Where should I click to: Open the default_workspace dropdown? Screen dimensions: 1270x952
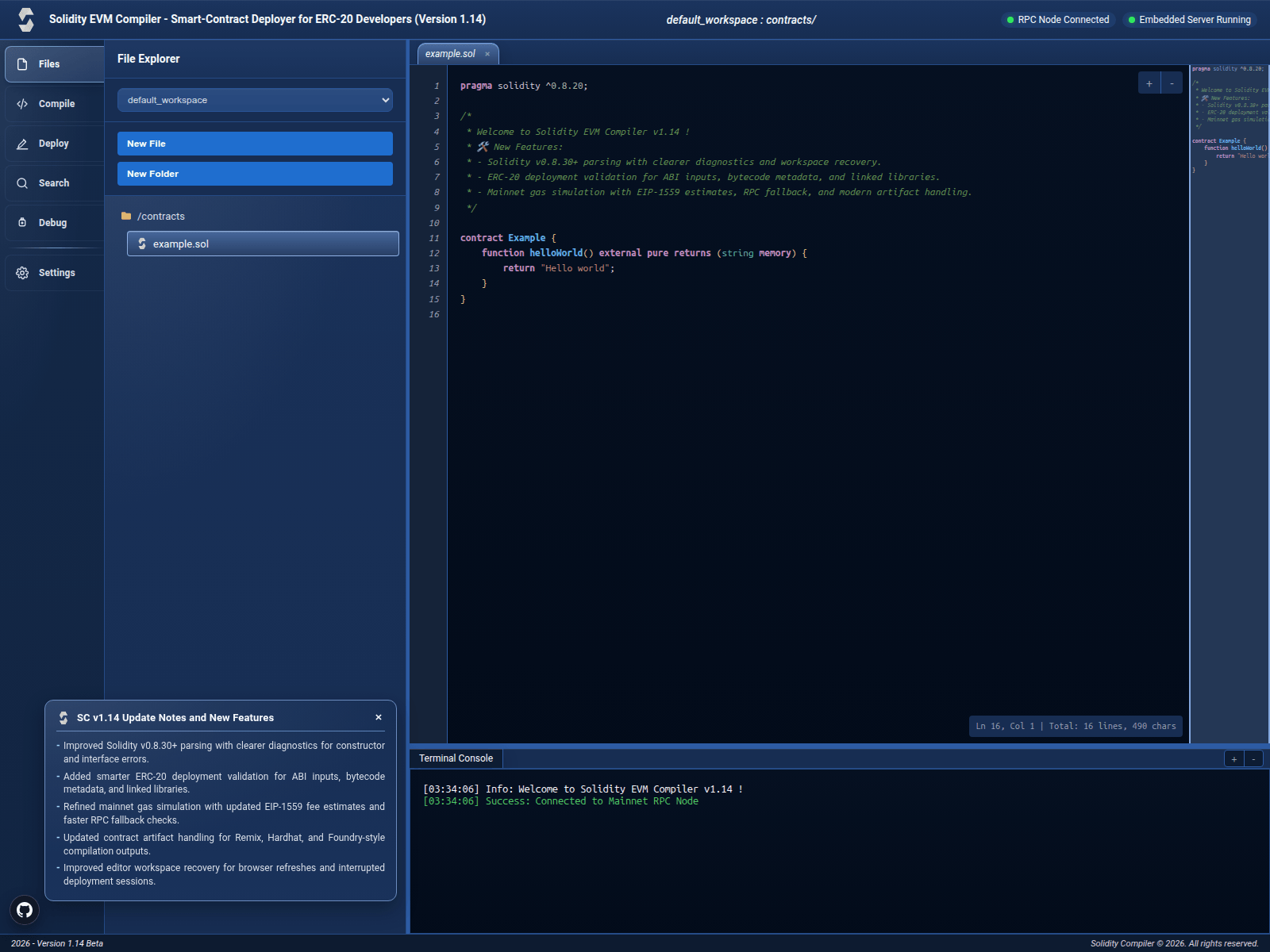255,100
